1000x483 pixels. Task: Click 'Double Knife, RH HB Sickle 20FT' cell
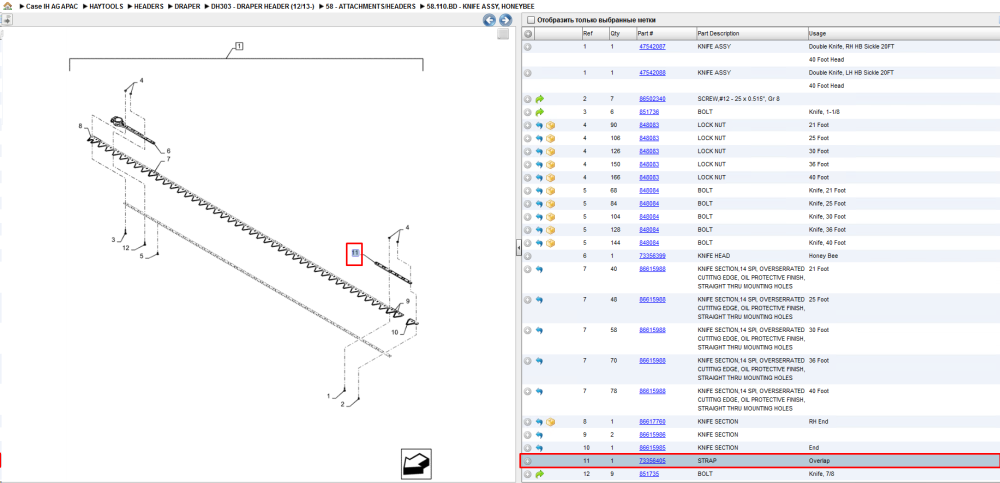pos(851,47)
